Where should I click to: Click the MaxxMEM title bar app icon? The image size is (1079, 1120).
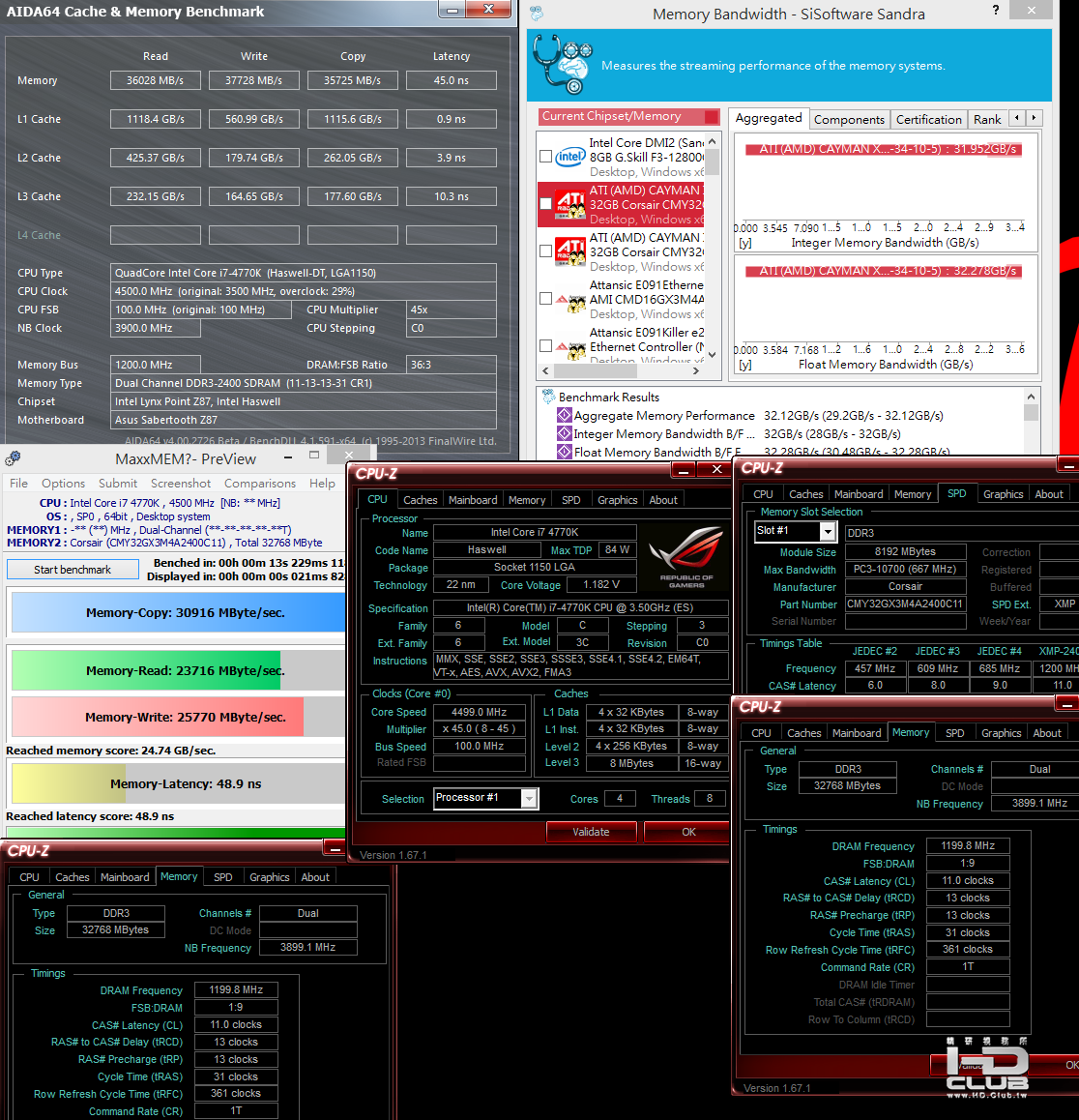coord(13,458)
